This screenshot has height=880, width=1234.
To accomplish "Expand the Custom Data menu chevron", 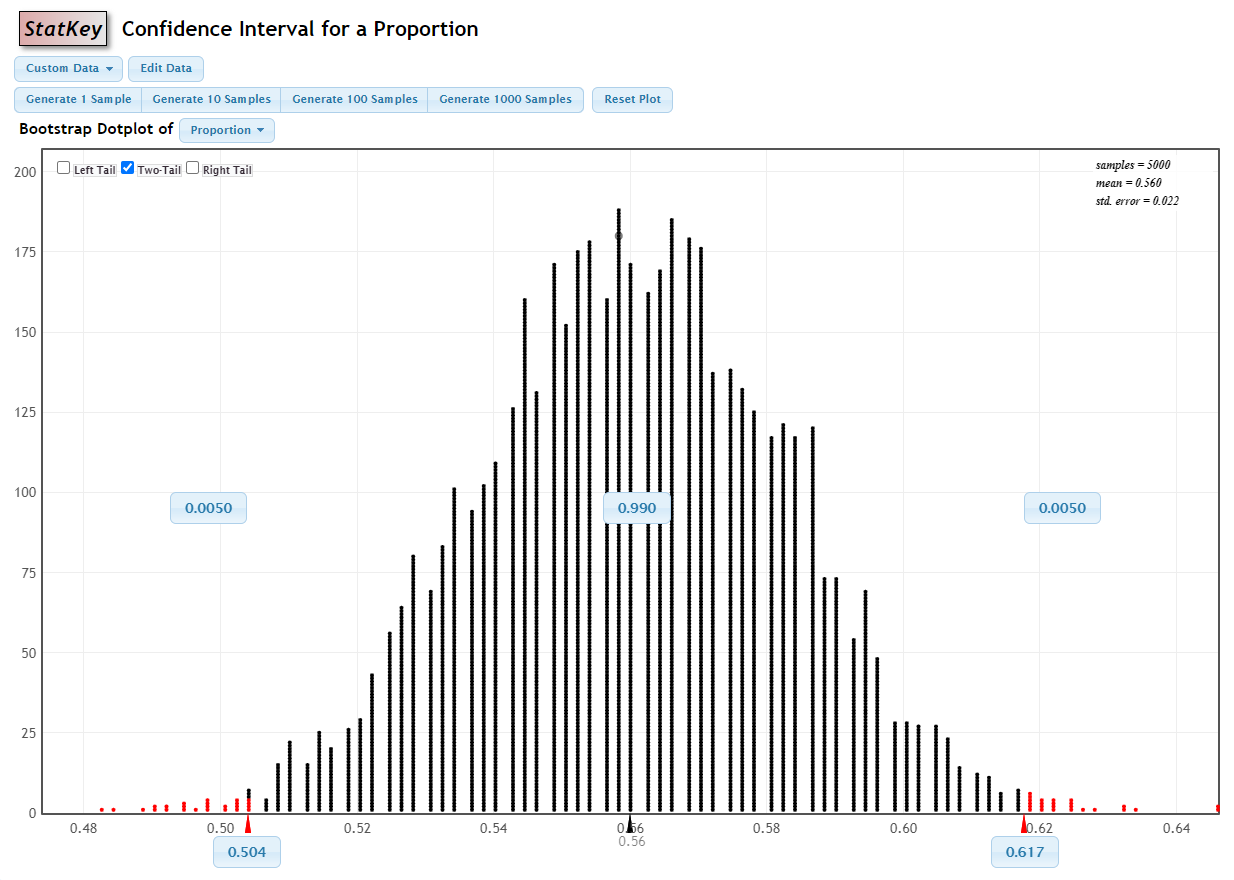I will 110,68.
